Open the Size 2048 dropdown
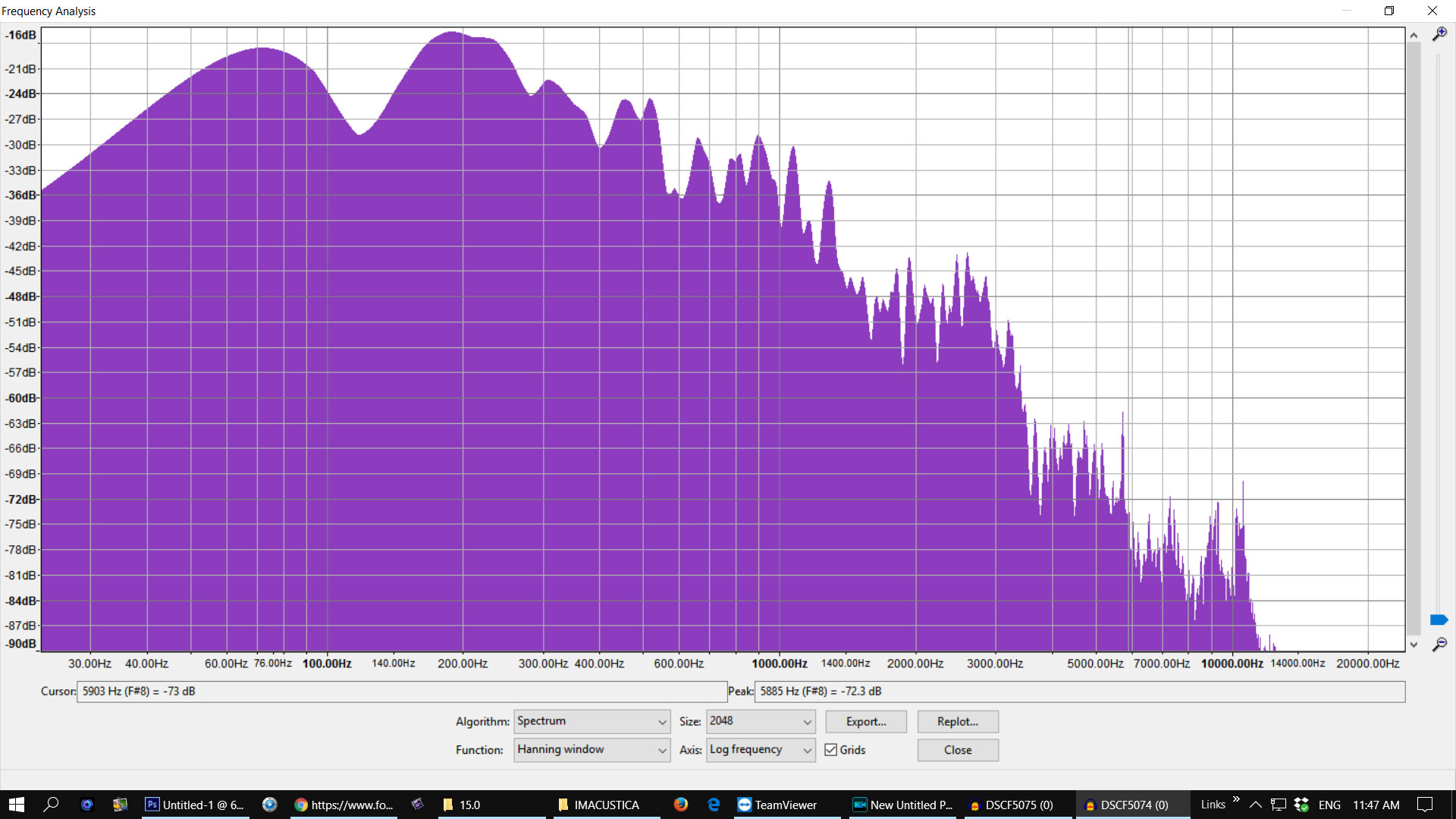The height and width of the screenshot is (819, 1456). click(760, 721)
